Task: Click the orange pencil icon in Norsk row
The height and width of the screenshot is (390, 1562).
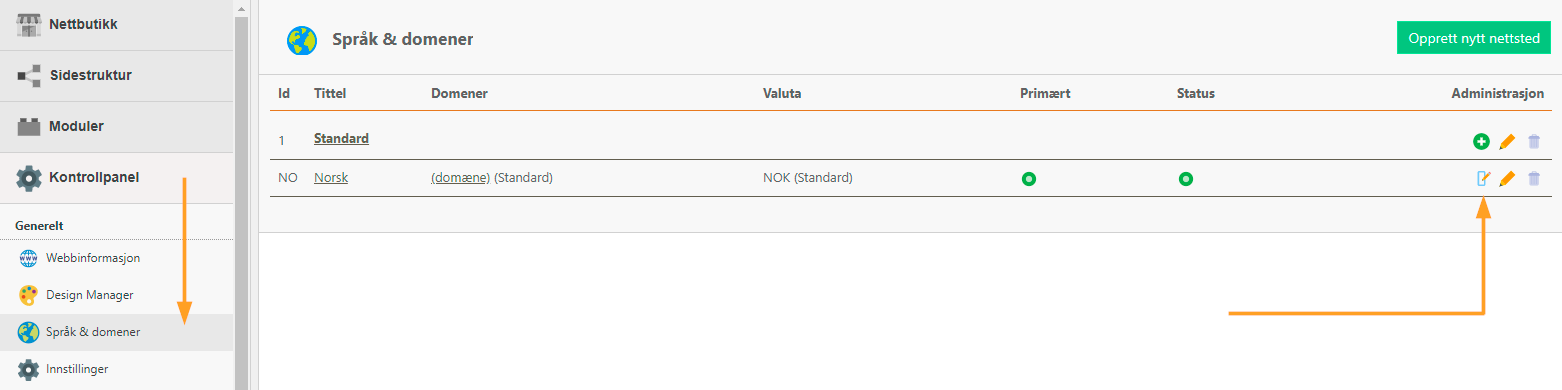Action: coord(1507,179)
